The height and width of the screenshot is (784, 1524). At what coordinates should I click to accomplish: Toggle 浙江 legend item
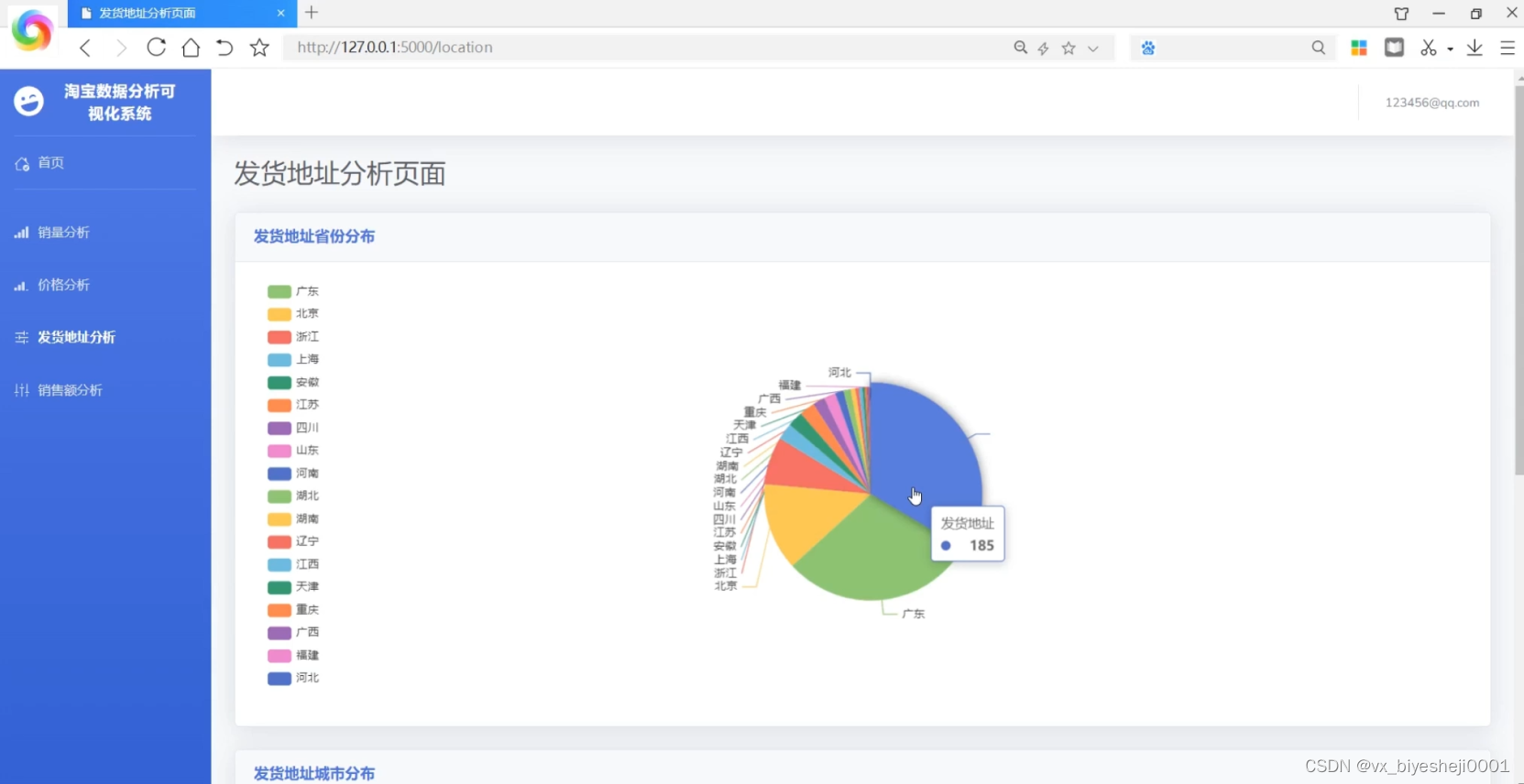[293, 336]
